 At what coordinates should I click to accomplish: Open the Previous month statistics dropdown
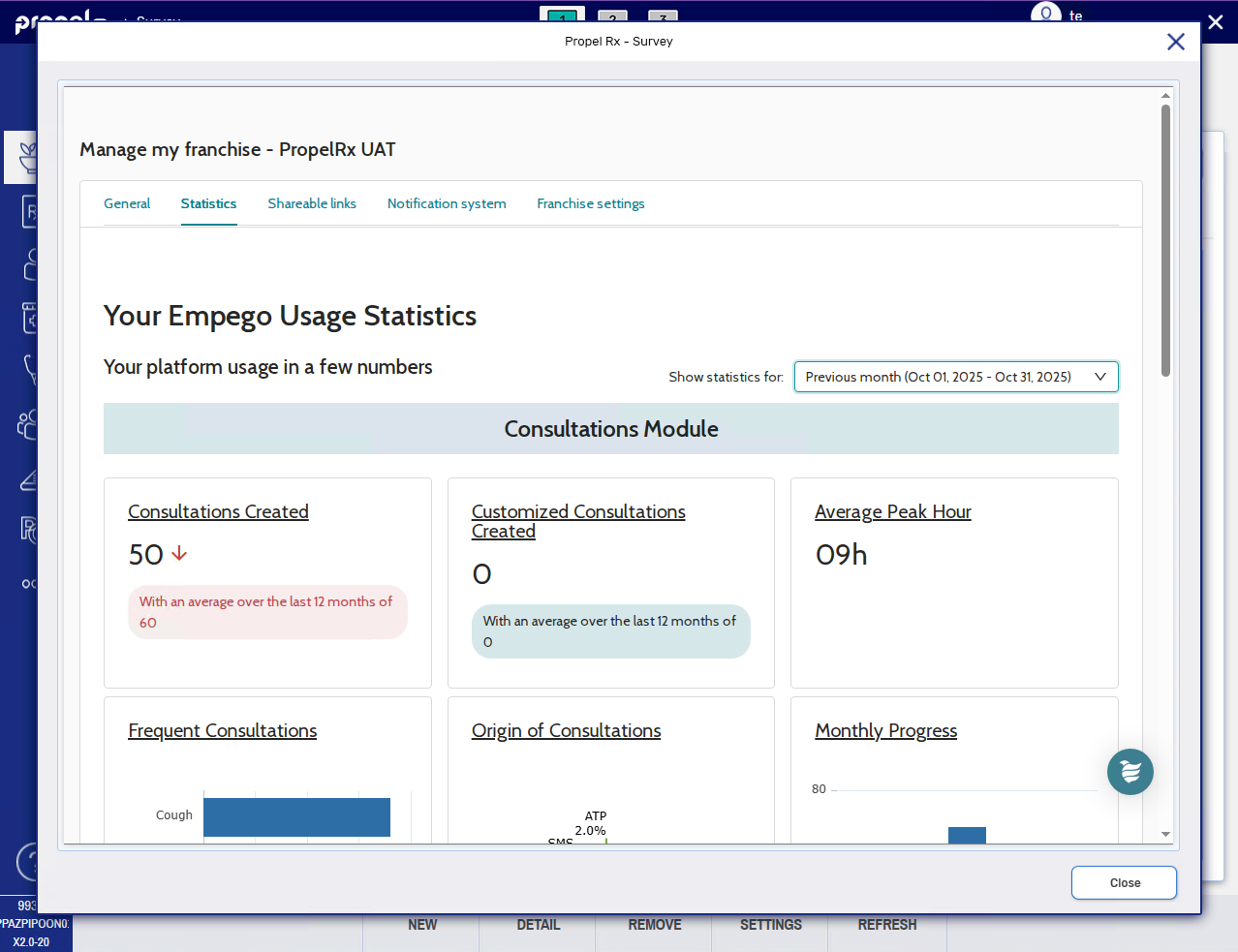click(x=955, y=377)
